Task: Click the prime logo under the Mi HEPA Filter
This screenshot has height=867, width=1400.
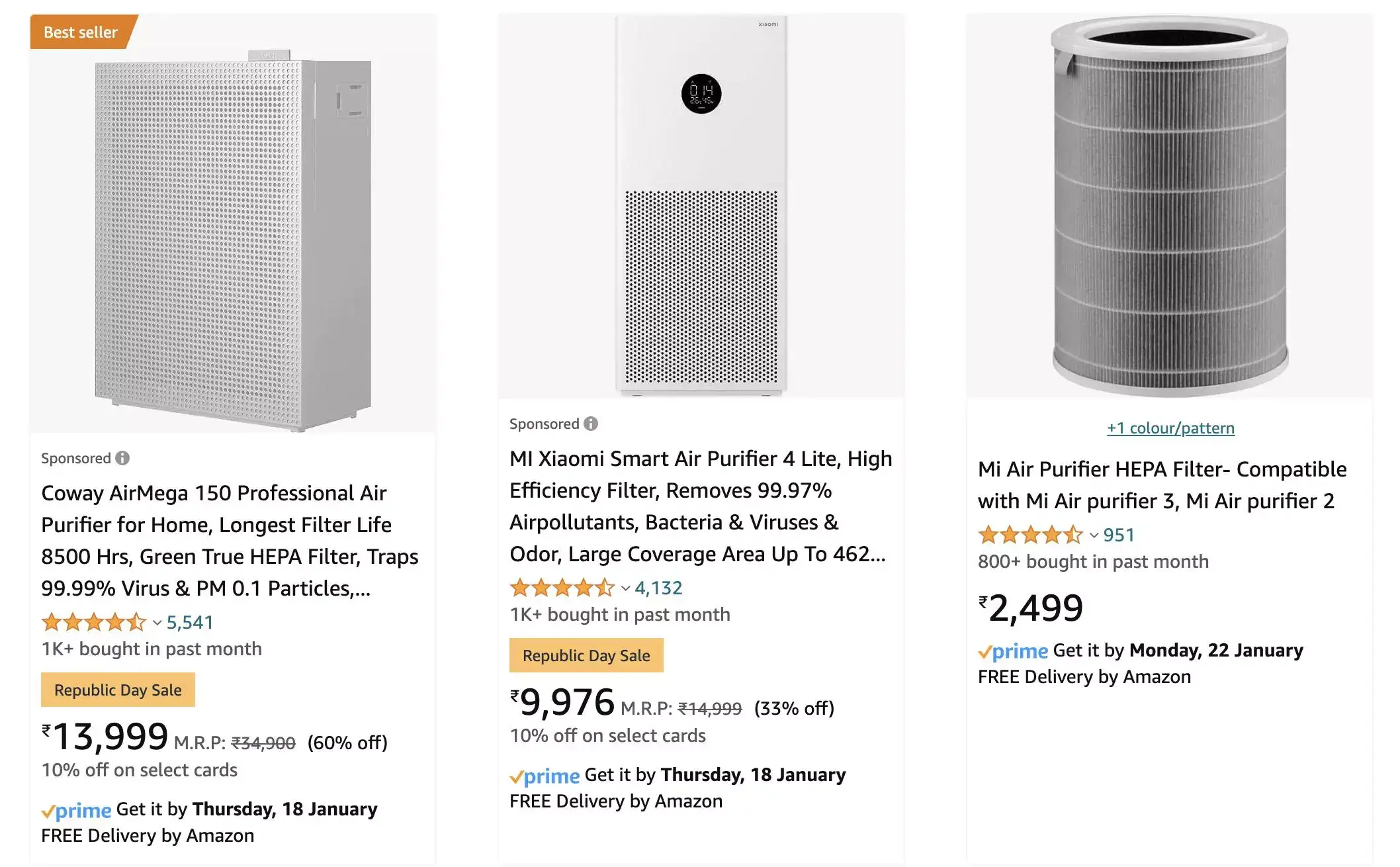Action: (1013, 651)
